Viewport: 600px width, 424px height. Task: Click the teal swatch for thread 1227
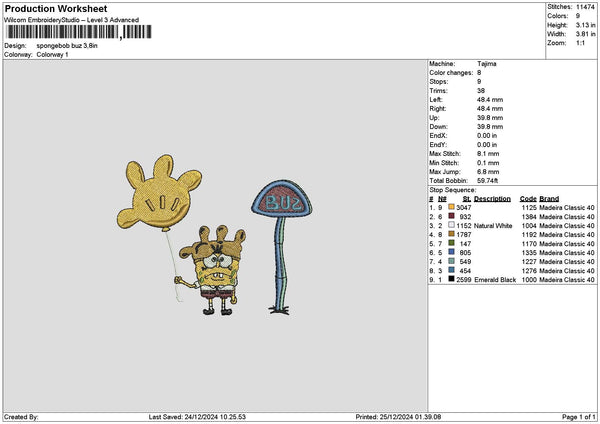[451, 261]
